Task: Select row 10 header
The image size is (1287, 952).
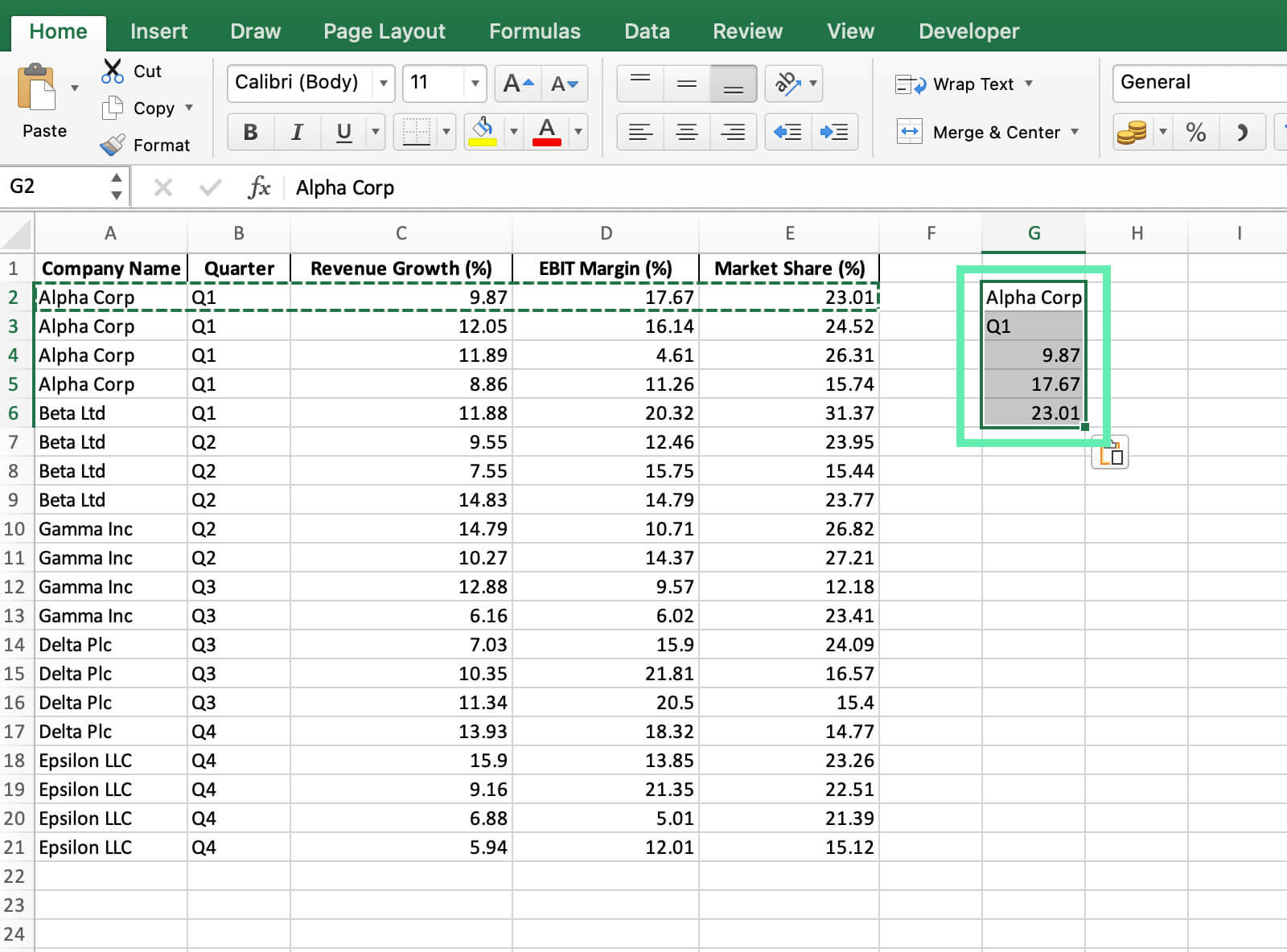Action: click(x=16, y=529)
